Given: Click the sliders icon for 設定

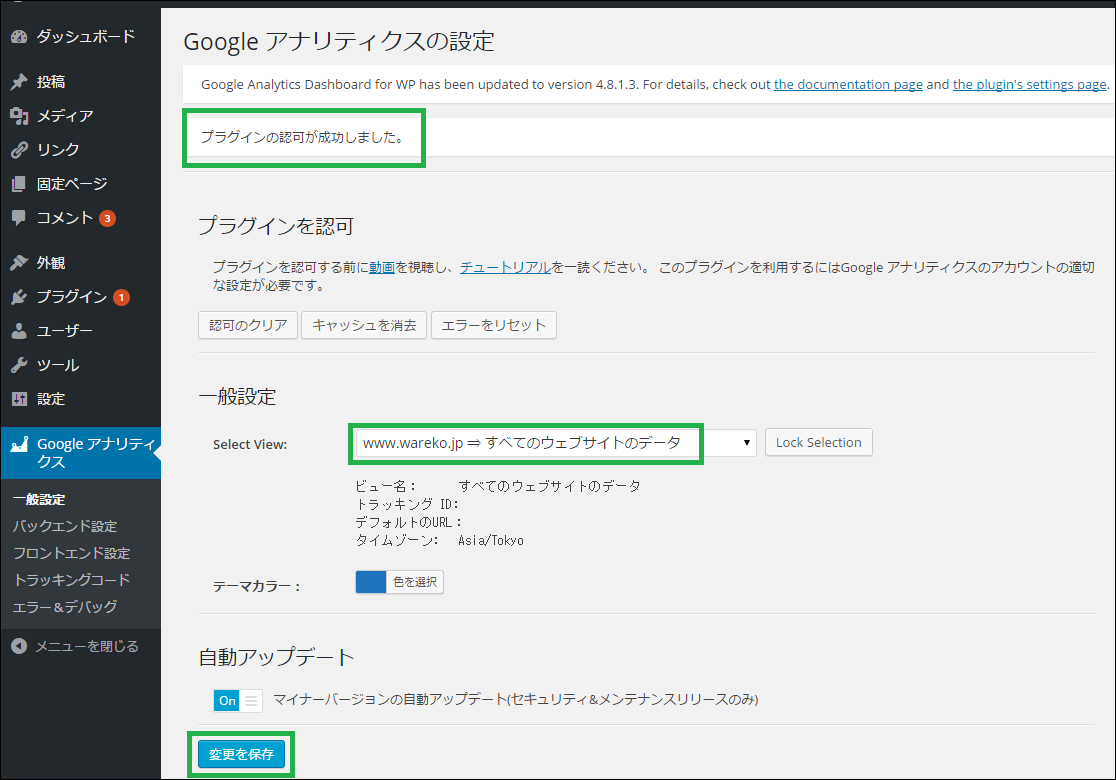Looking at the screenshot, I should click(19, 399).
